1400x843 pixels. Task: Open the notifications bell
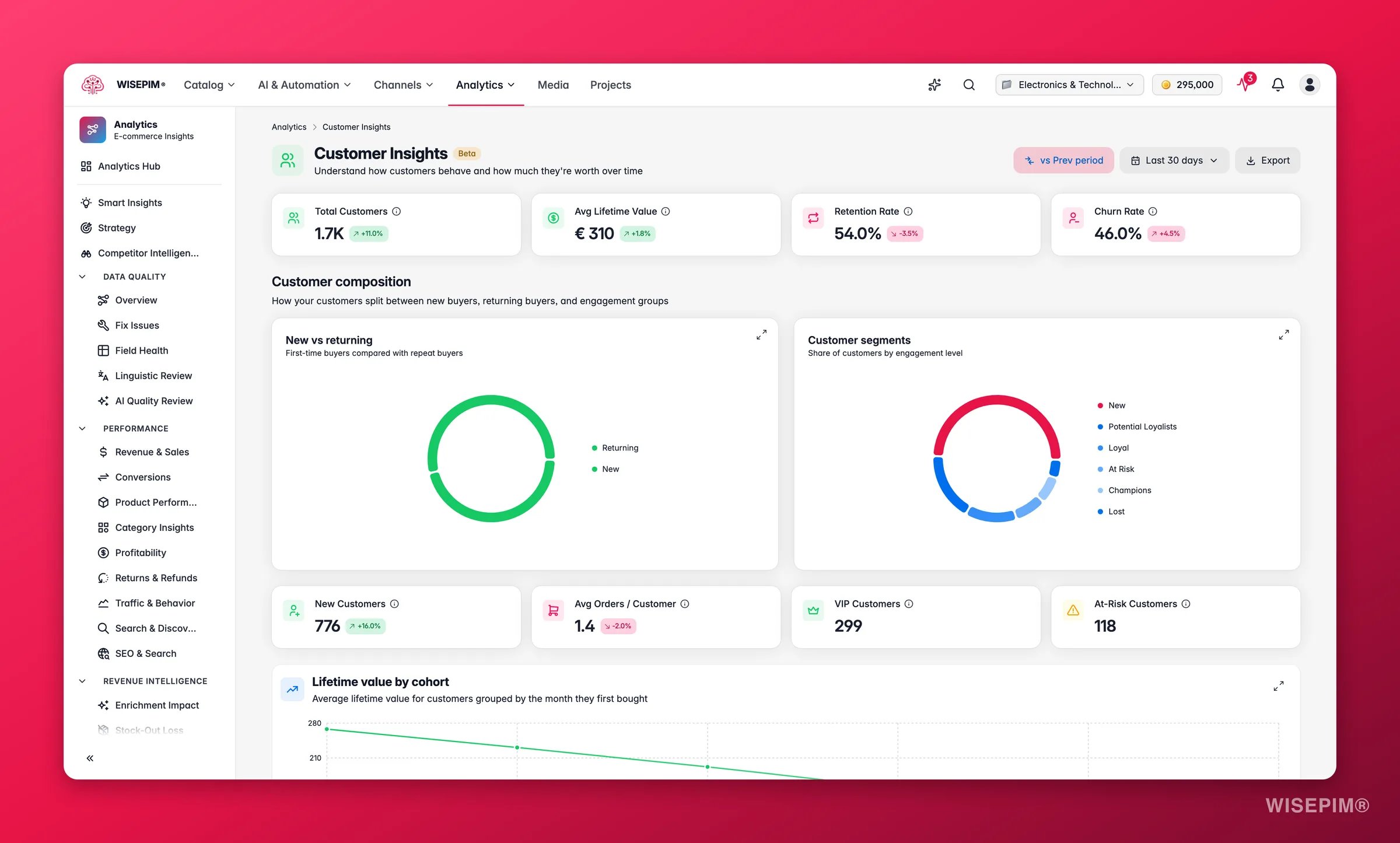tap(1278, 85)
